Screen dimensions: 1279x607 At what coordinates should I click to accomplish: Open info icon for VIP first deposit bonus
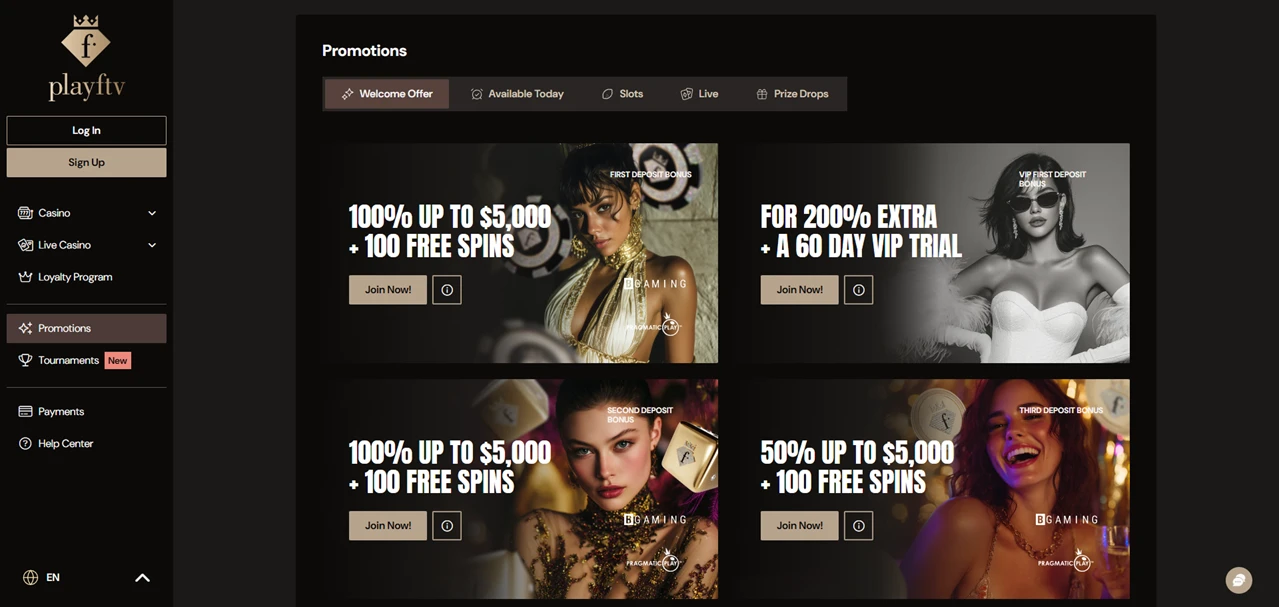[x=859, y=290]
